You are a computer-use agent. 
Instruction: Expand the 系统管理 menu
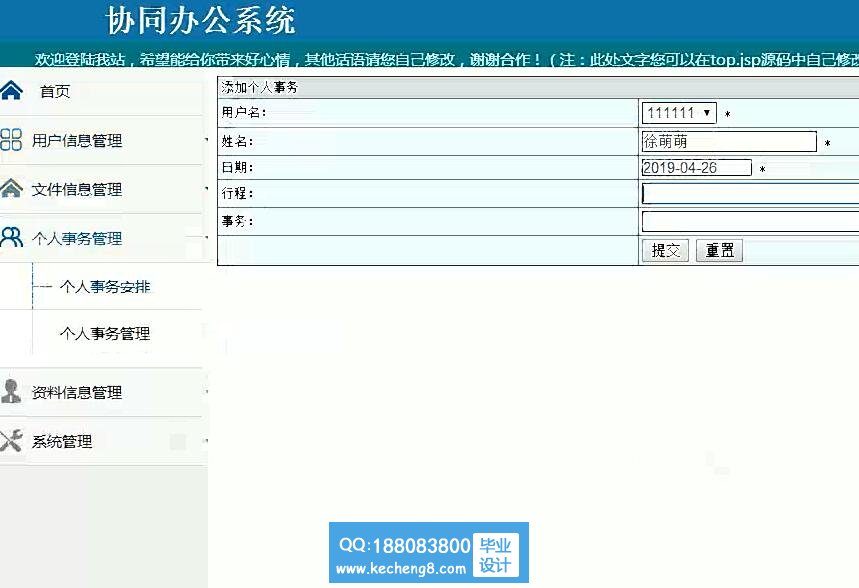click(62, 441)
